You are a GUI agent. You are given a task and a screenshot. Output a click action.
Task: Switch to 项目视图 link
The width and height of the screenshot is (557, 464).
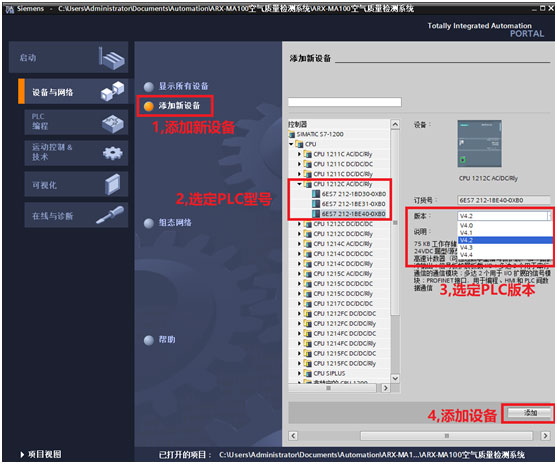(x=41, y=454)
